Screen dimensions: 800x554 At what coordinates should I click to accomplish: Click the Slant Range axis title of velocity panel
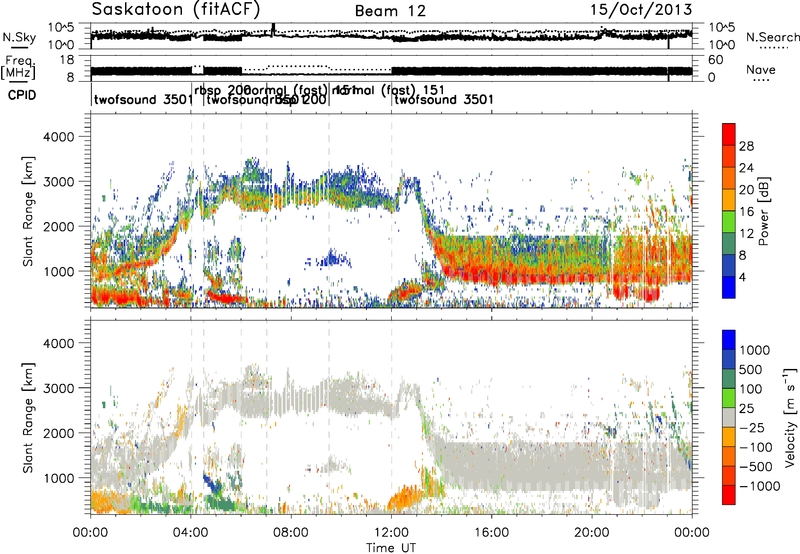click(28, 418)
